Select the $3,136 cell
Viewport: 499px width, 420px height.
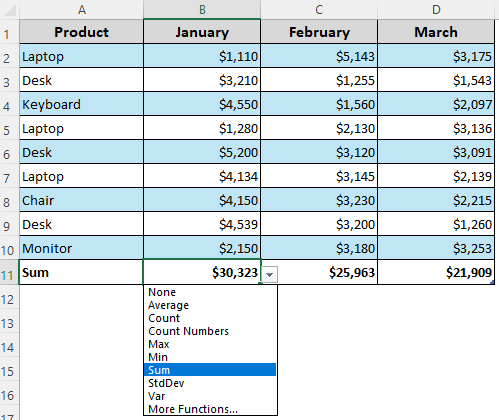[436, 128]
